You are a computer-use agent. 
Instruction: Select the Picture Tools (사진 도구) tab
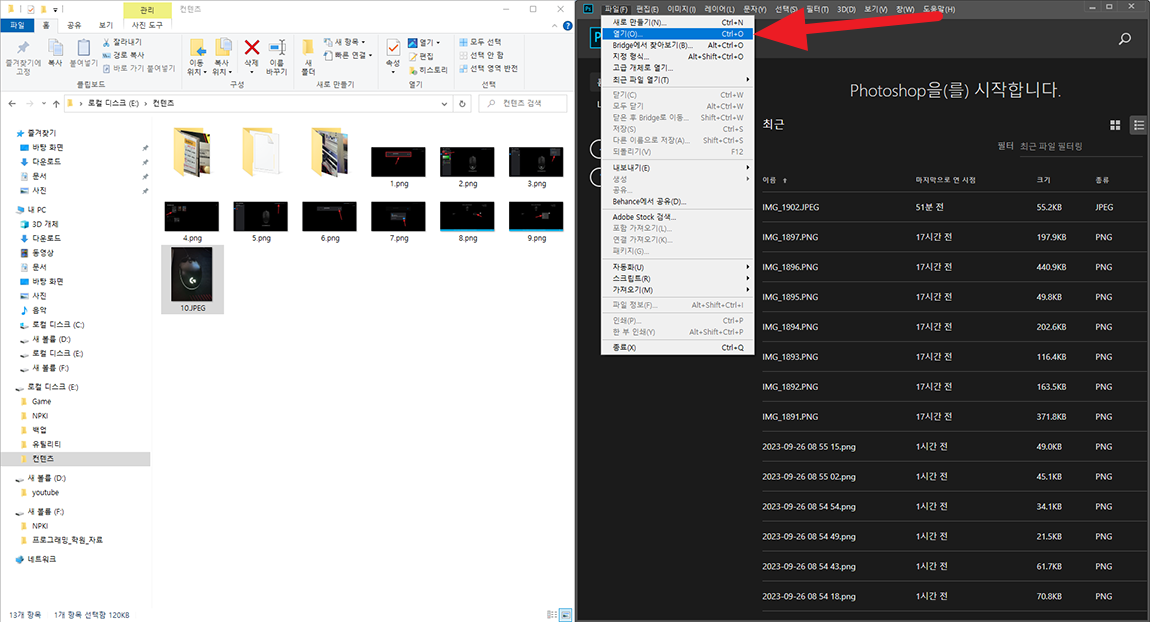tap(147, 25)
